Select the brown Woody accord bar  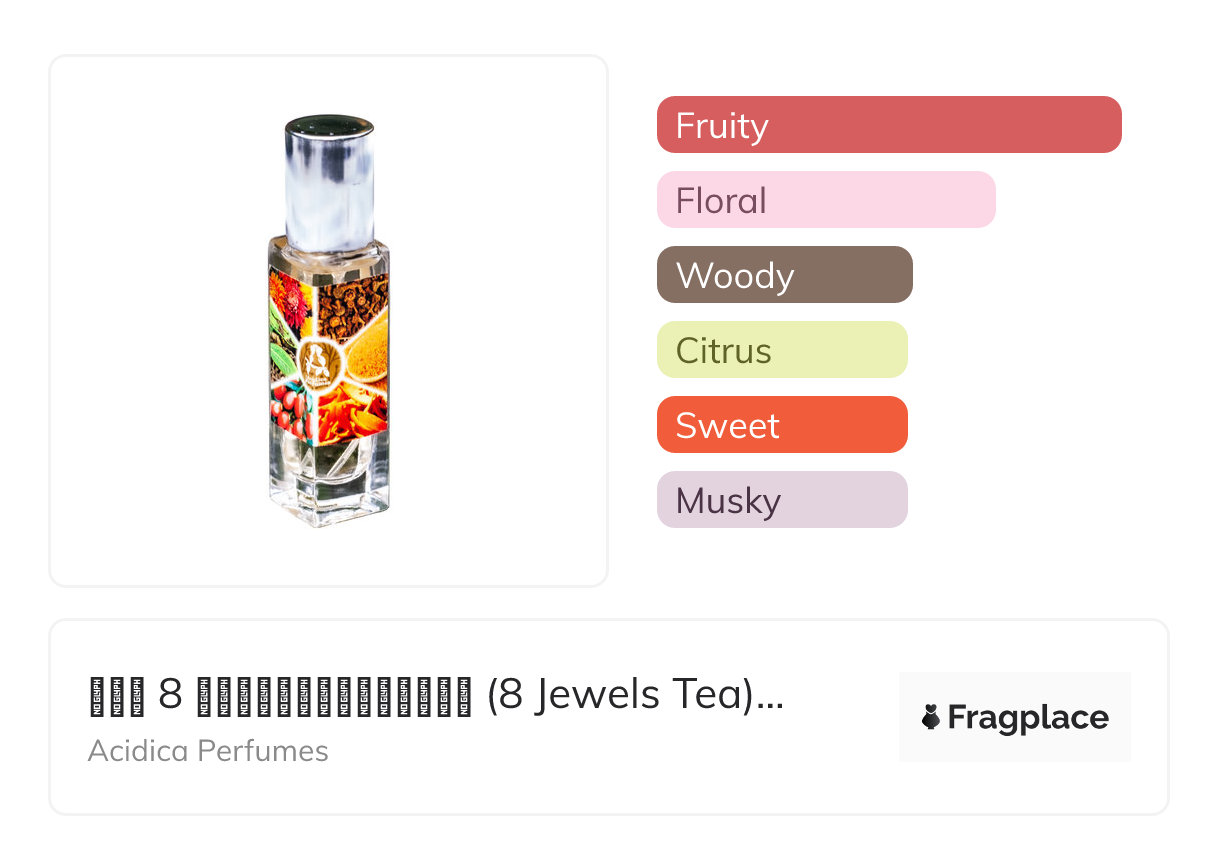(784, 275)
